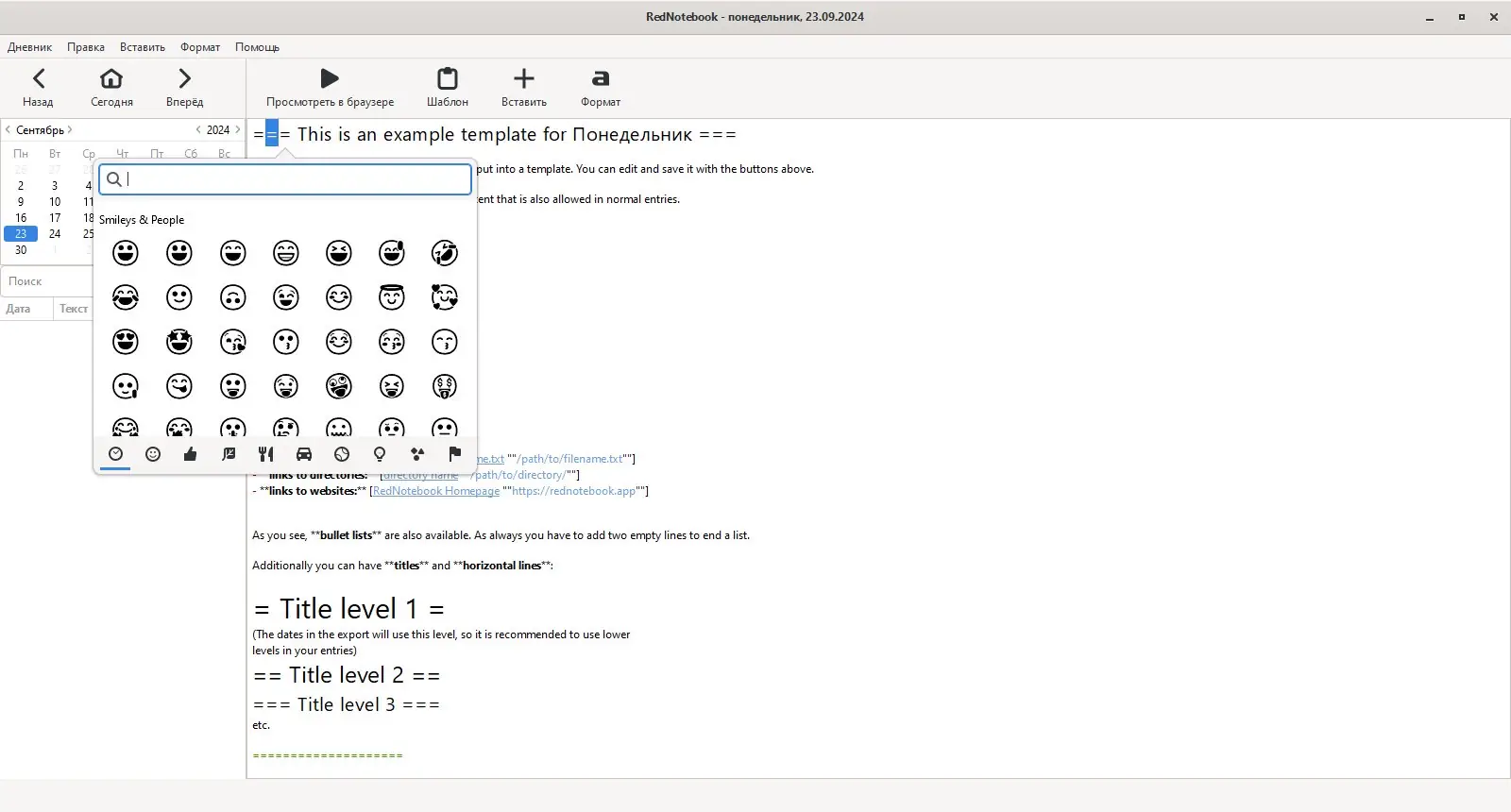Open the Вставить menu in the menu bar
The width and height of the screenshot is (1511, 812).
coord(143,47)
